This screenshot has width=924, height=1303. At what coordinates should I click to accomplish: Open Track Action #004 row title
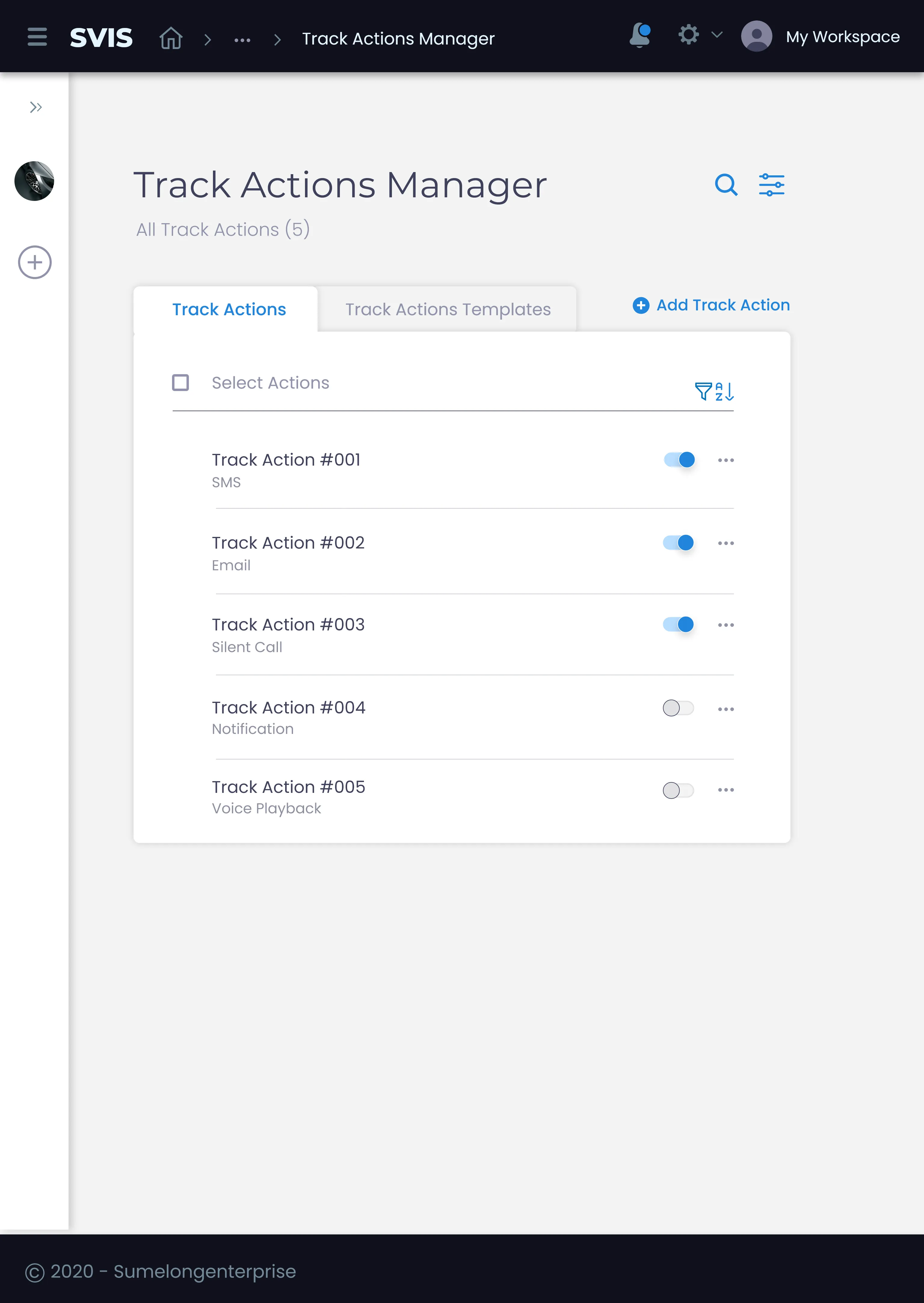tap(288, 707)
